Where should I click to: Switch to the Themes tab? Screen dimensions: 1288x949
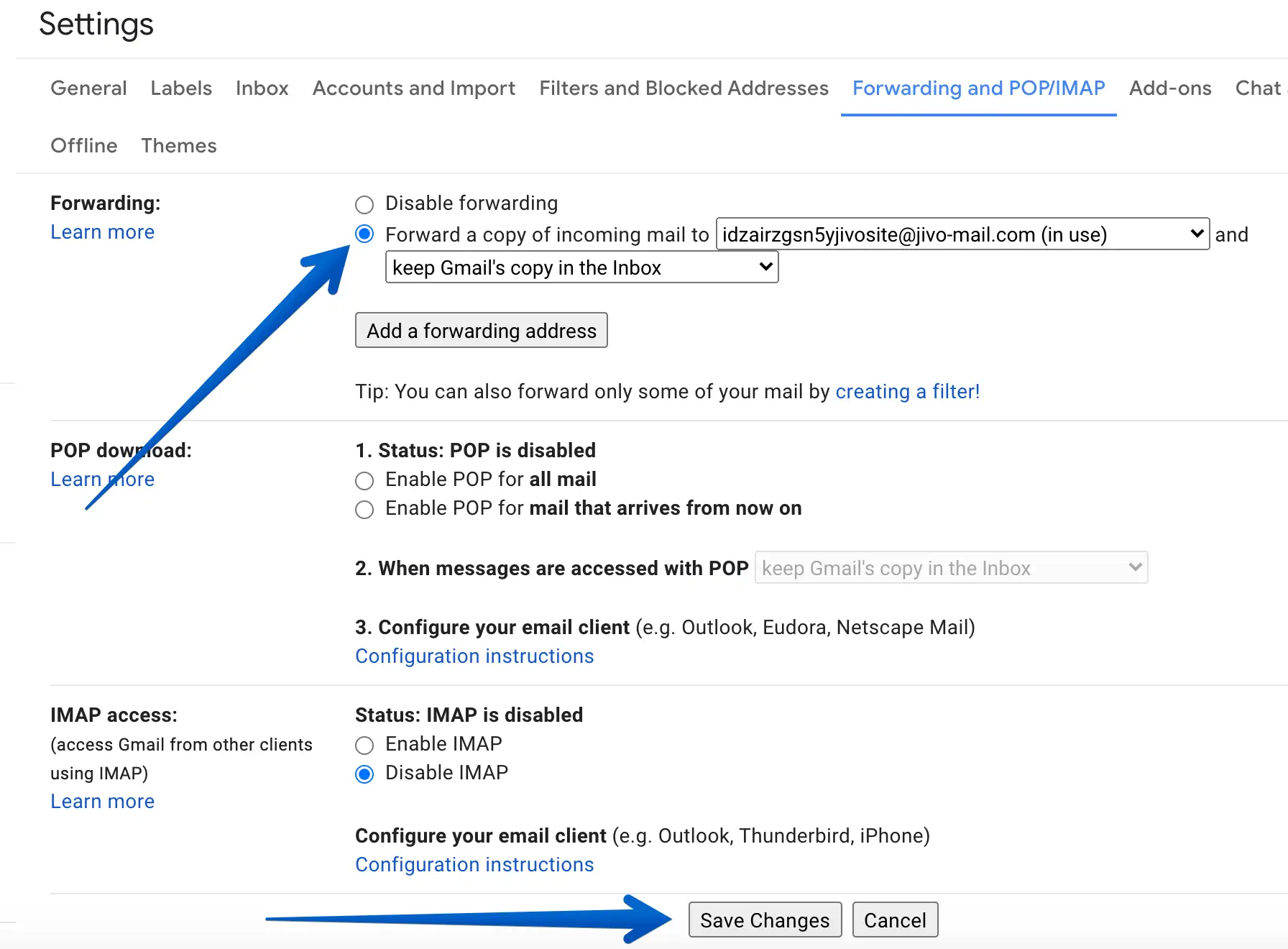pos(179,146)
